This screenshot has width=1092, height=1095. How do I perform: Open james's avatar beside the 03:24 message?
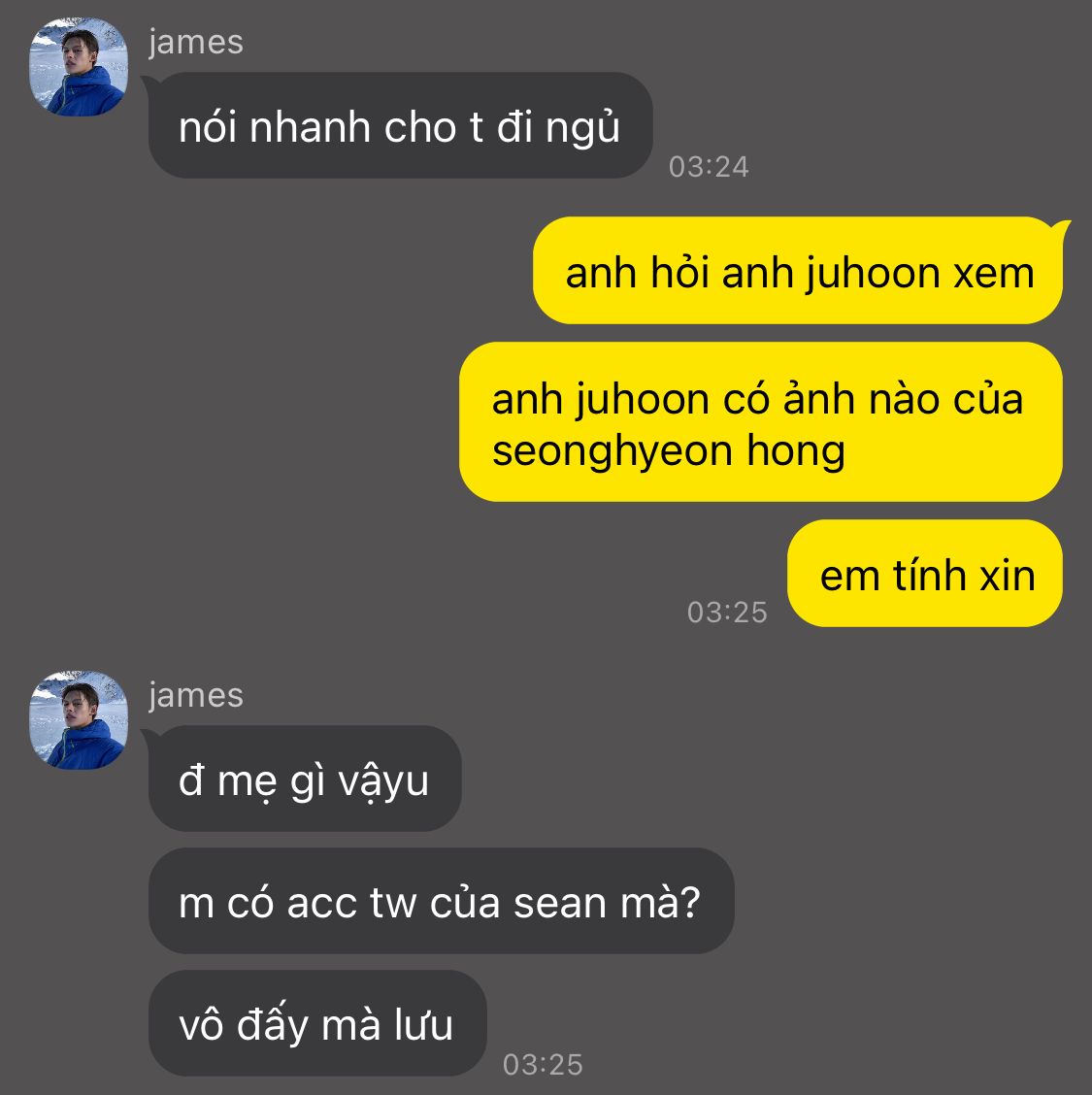tap(79, 67)
